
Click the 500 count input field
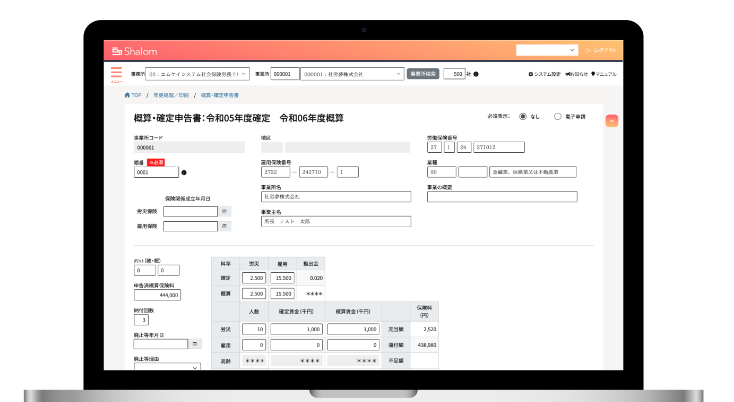coord(454,74)
